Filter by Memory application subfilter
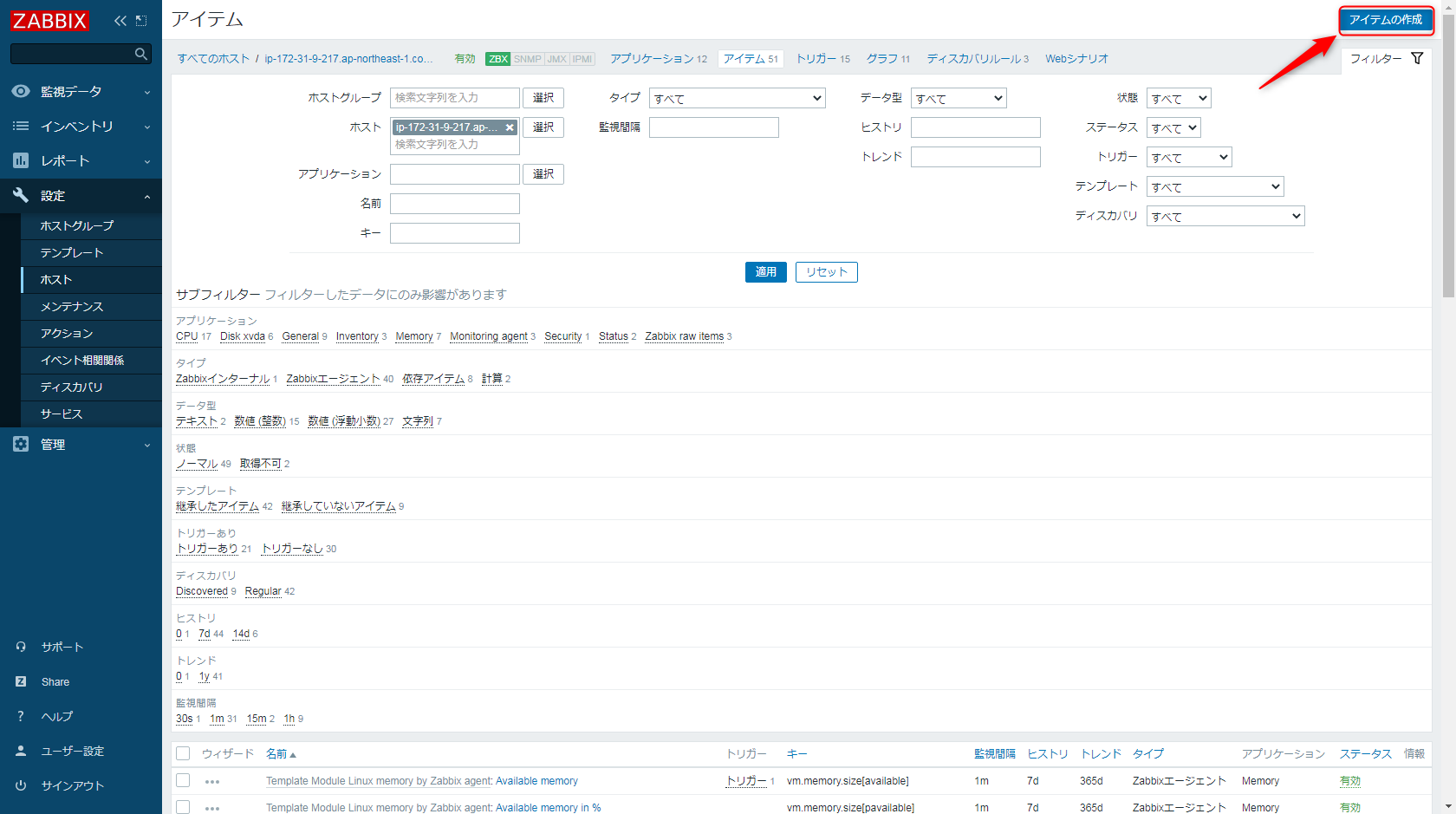This screenshot has height=814, width=1456. click(414, 336)
